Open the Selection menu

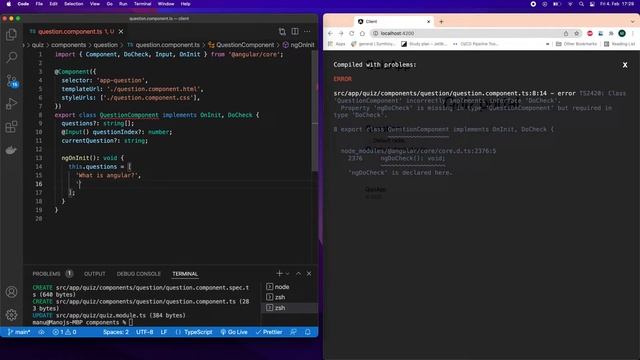[73, 4]
